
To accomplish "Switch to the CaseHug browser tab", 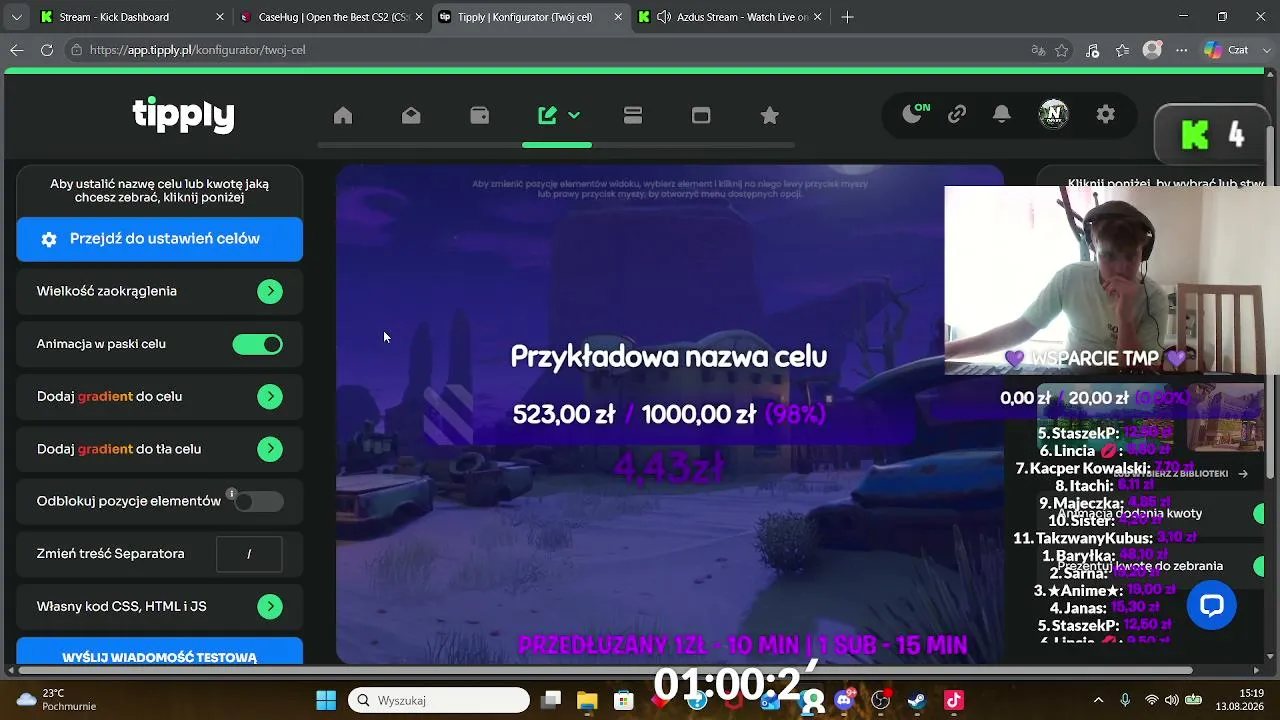I will pos(334,17).
